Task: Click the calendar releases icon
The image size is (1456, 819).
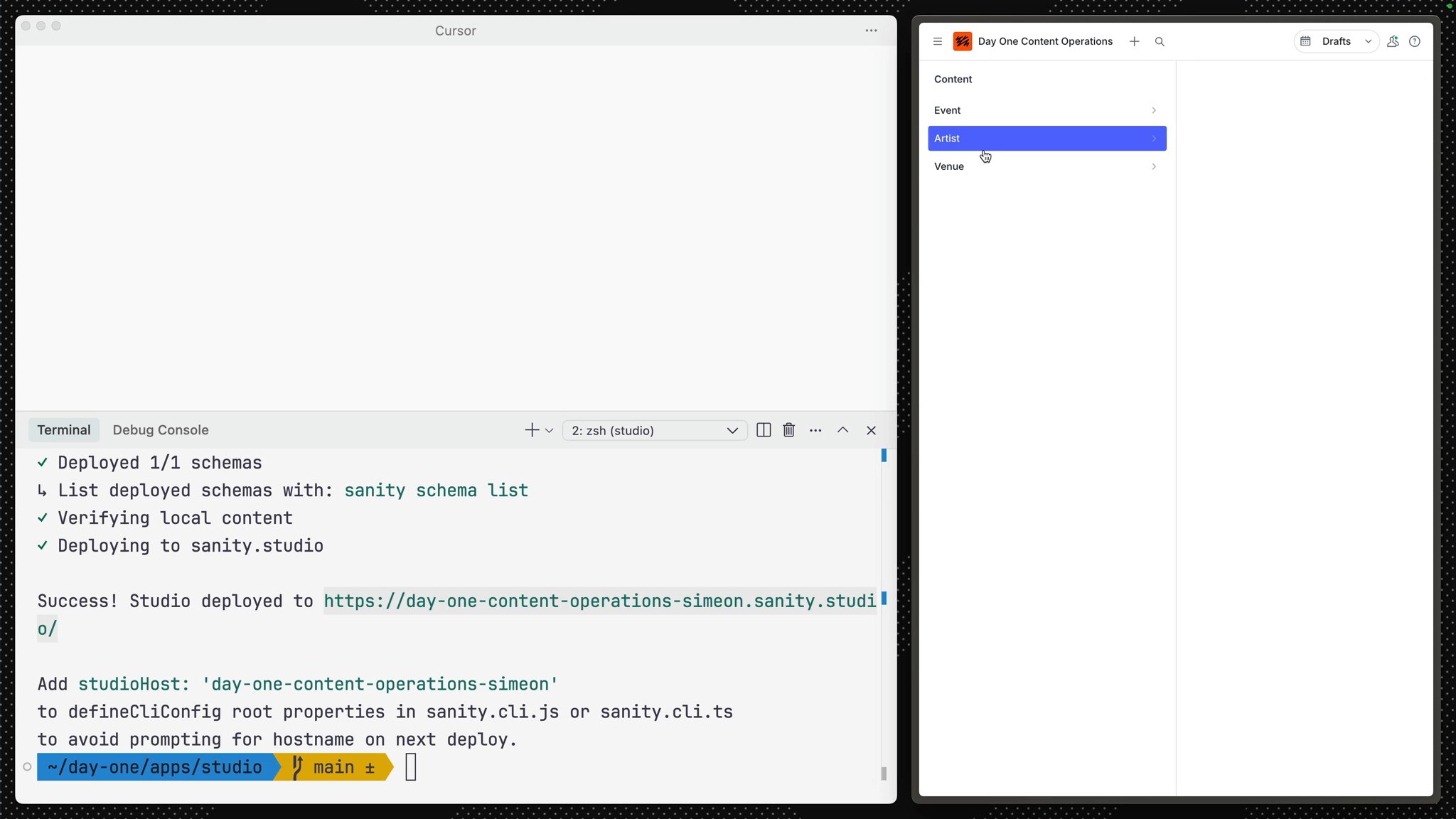Action: coord(1305,41)
